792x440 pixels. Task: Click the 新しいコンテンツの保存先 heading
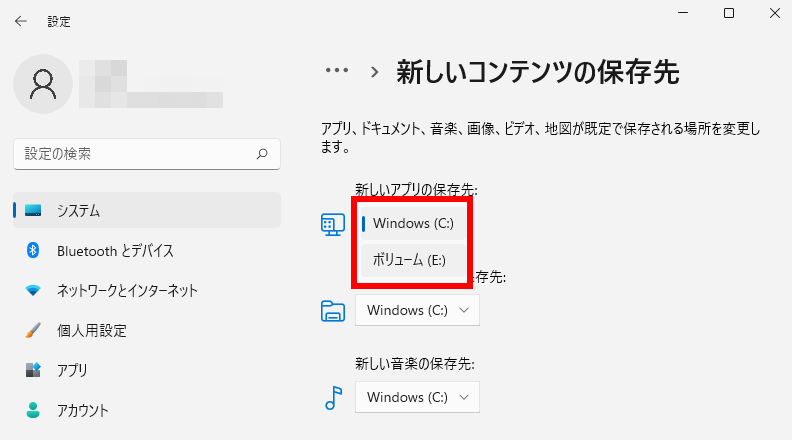[x=538, y=72]
